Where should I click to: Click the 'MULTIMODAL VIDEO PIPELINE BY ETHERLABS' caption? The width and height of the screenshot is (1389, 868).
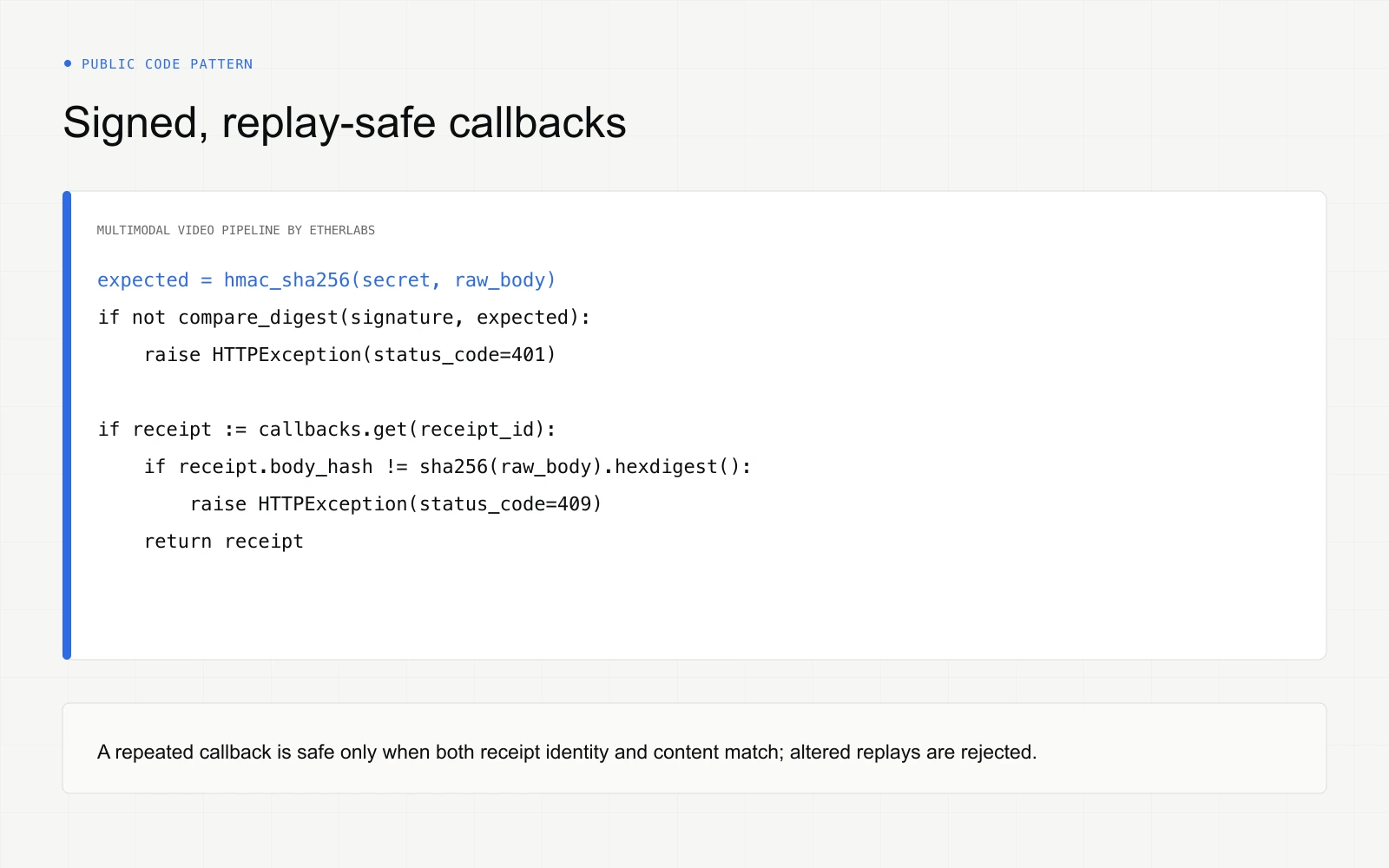point(236,230)
